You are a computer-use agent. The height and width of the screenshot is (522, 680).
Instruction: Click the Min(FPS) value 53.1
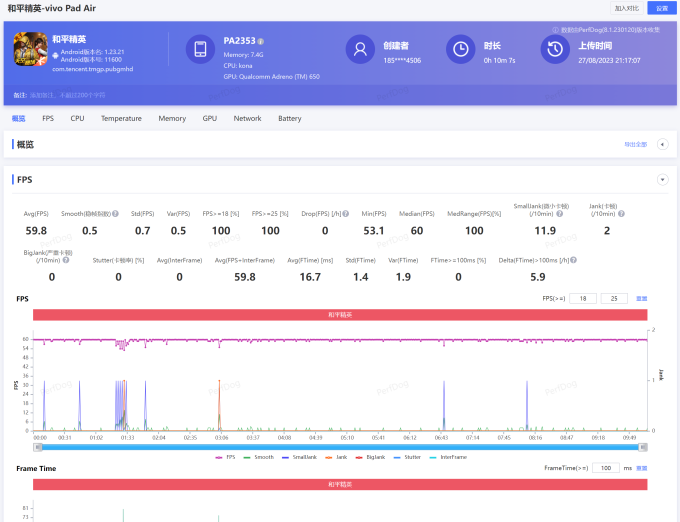[x=374, y=231]
